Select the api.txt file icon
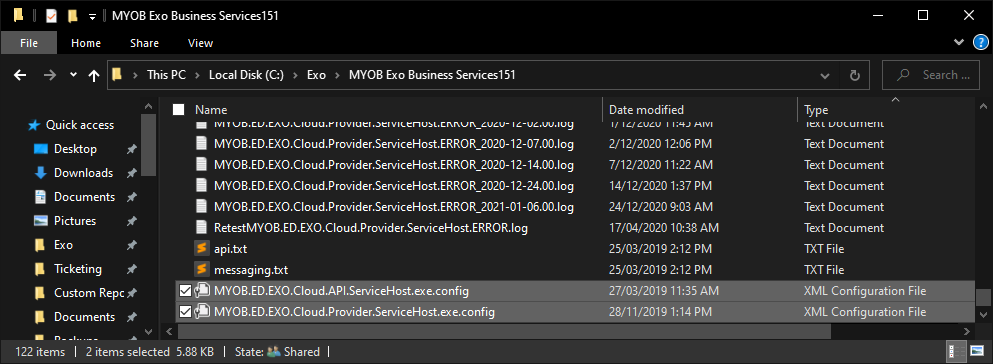 (201, 249)
